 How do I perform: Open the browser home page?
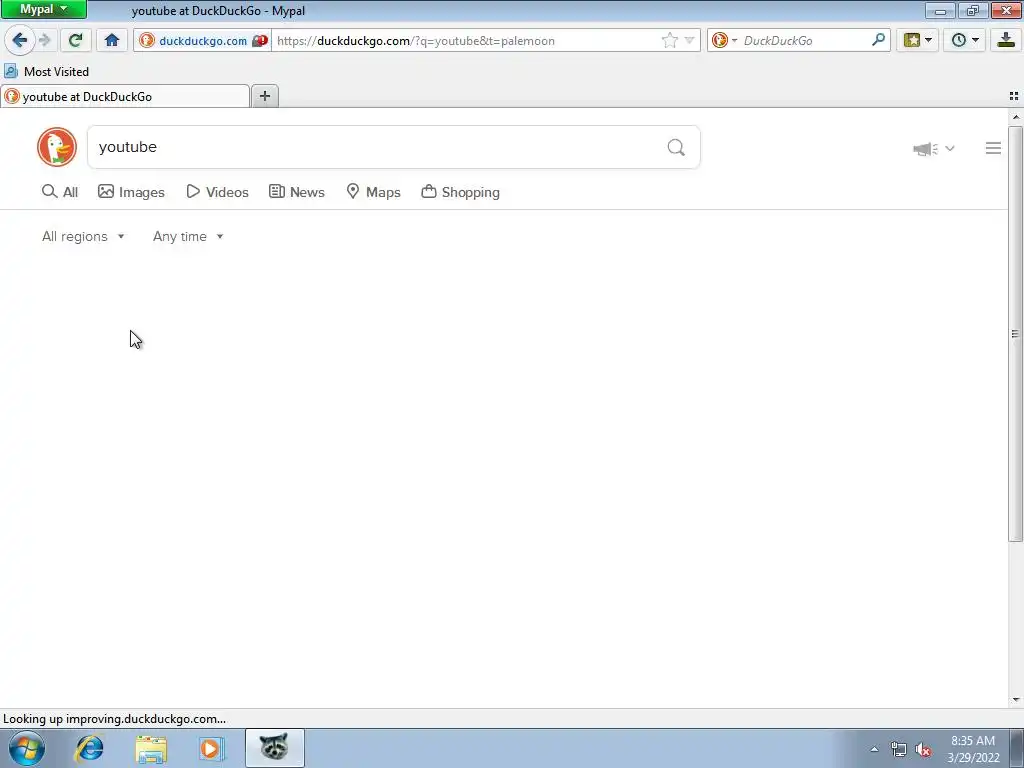[x=112, y=40]
